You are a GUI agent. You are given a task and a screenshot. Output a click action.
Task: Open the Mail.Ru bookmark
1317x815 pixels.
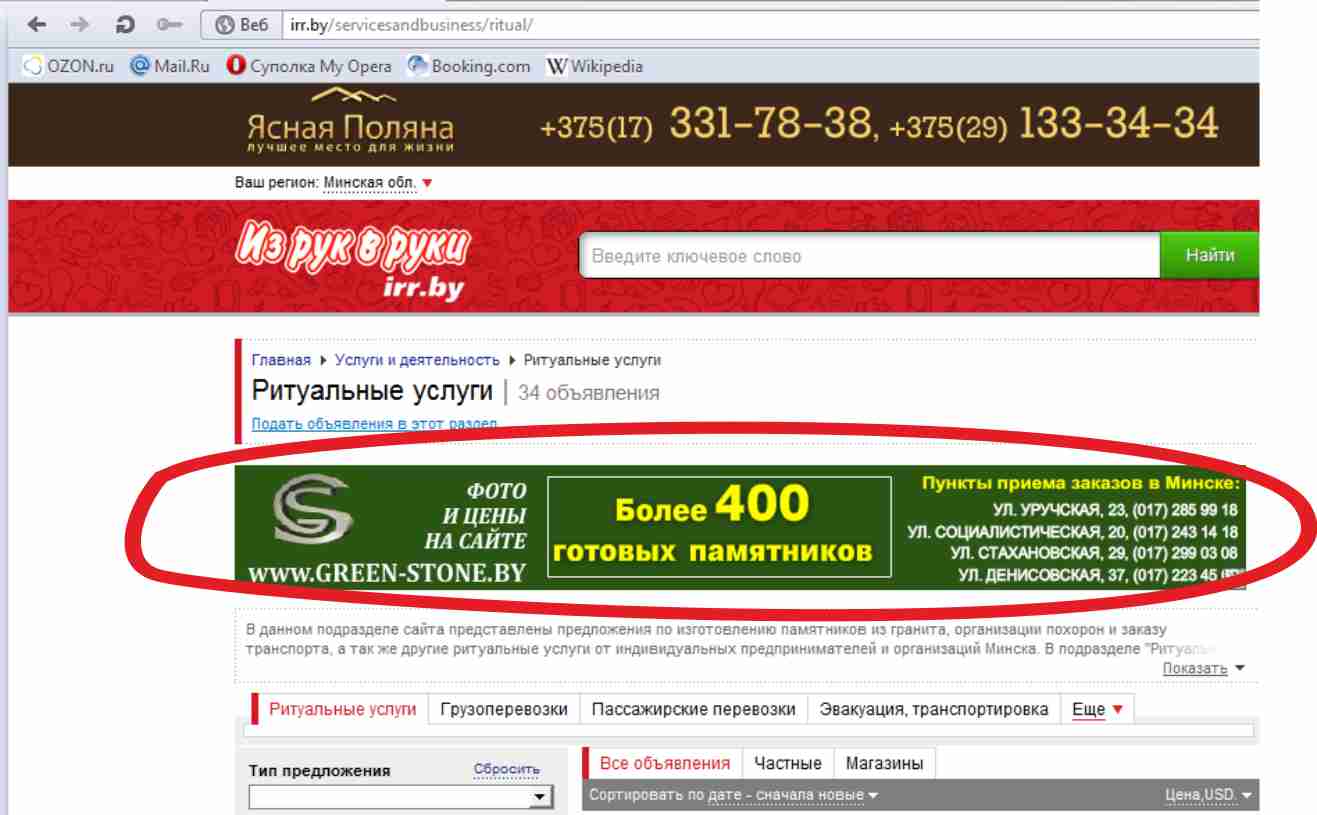(169, 67)
